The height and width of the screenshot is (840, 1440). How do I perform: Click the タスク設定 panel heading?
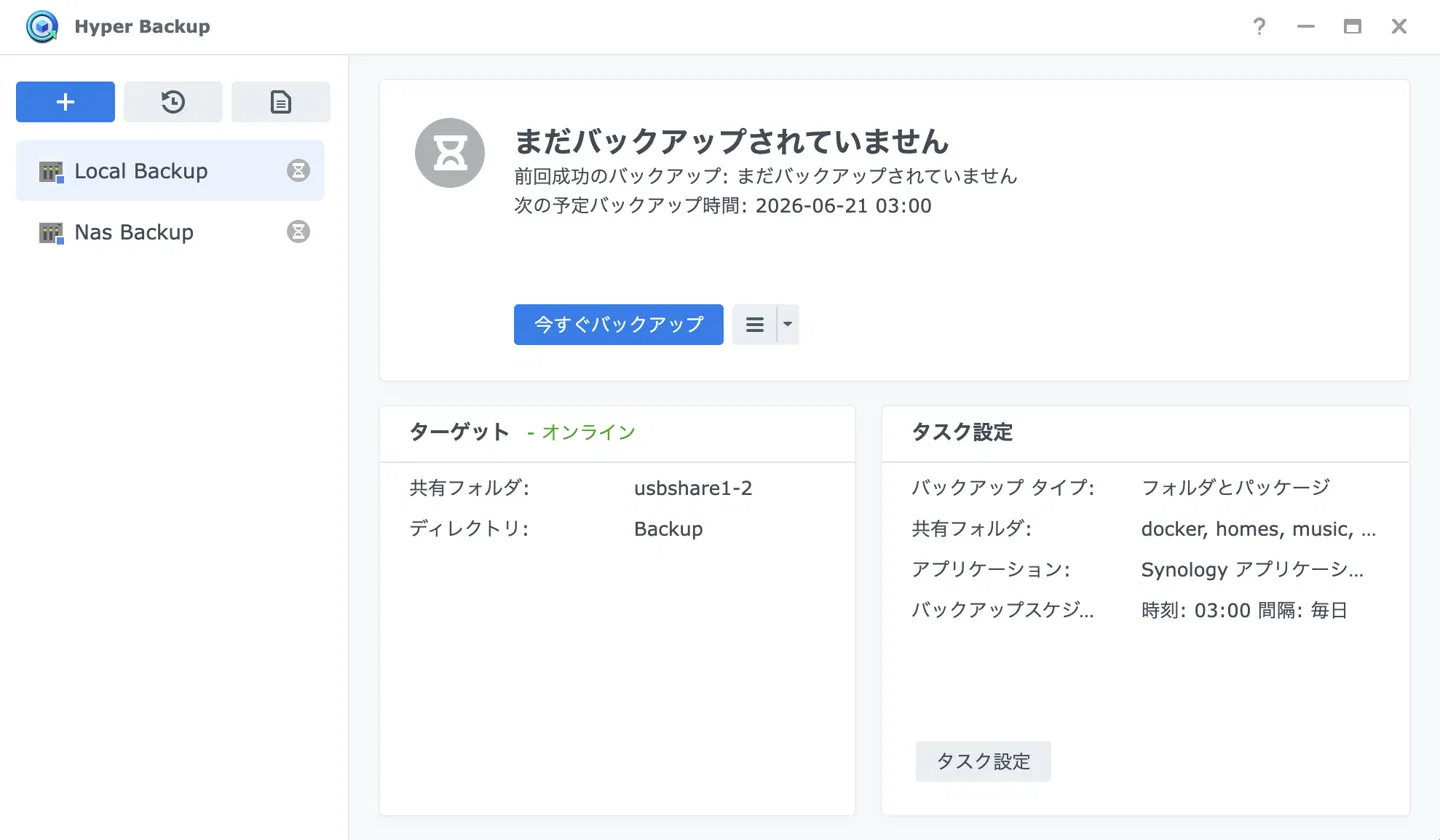[962, 432]
